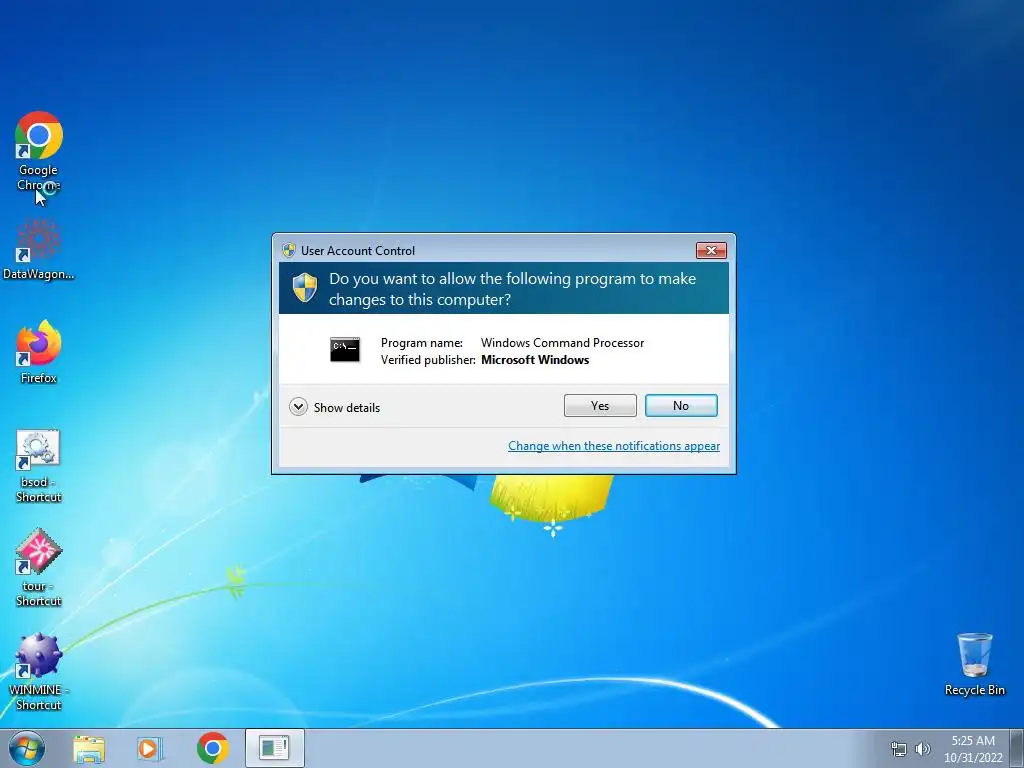Screen dimensions: 1024x768
Task: Click the Windows Command Processor program name
Action: (562, 343)
